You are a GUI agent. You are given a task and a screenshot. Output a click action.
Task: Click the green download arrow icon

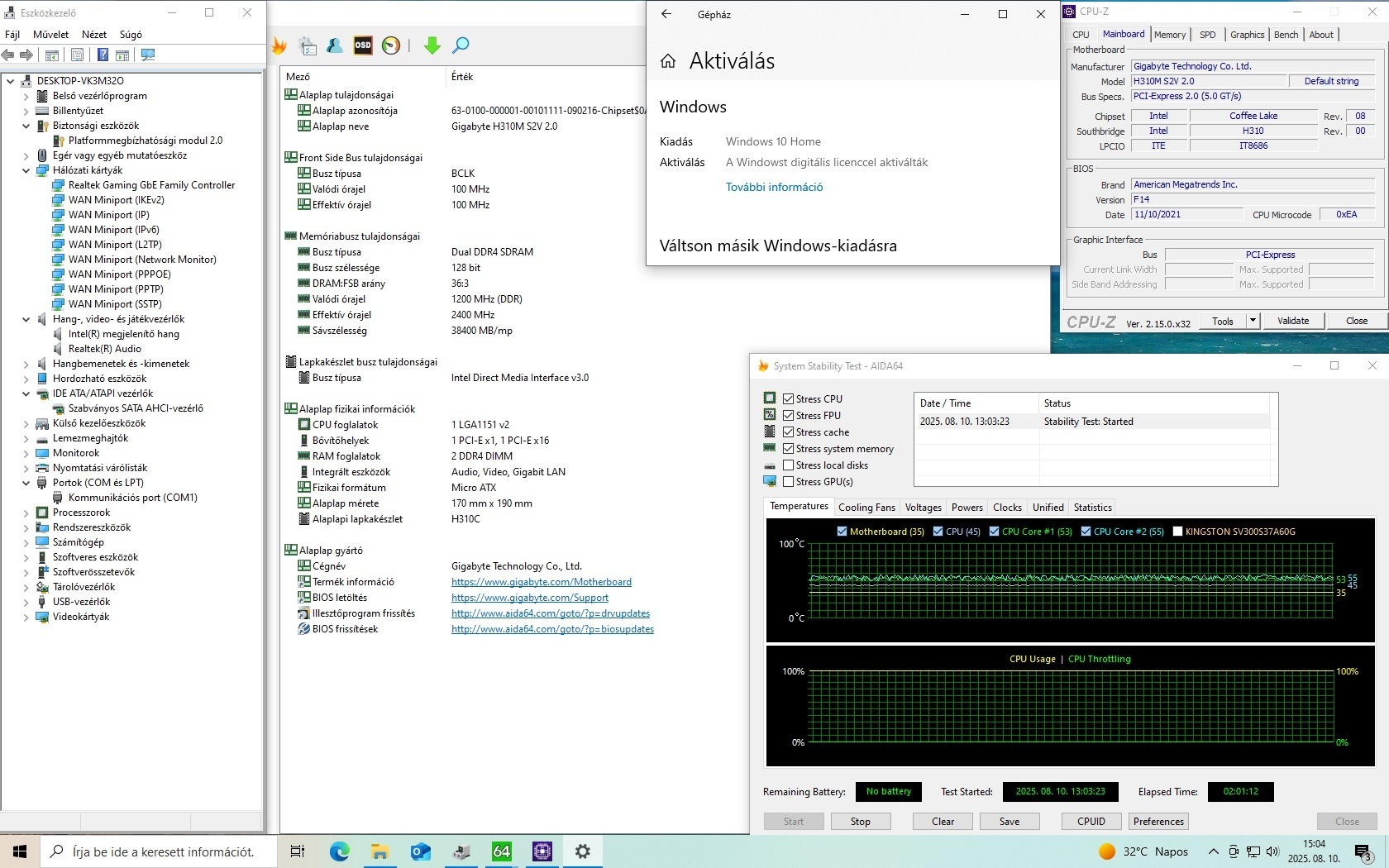point(432,45)
